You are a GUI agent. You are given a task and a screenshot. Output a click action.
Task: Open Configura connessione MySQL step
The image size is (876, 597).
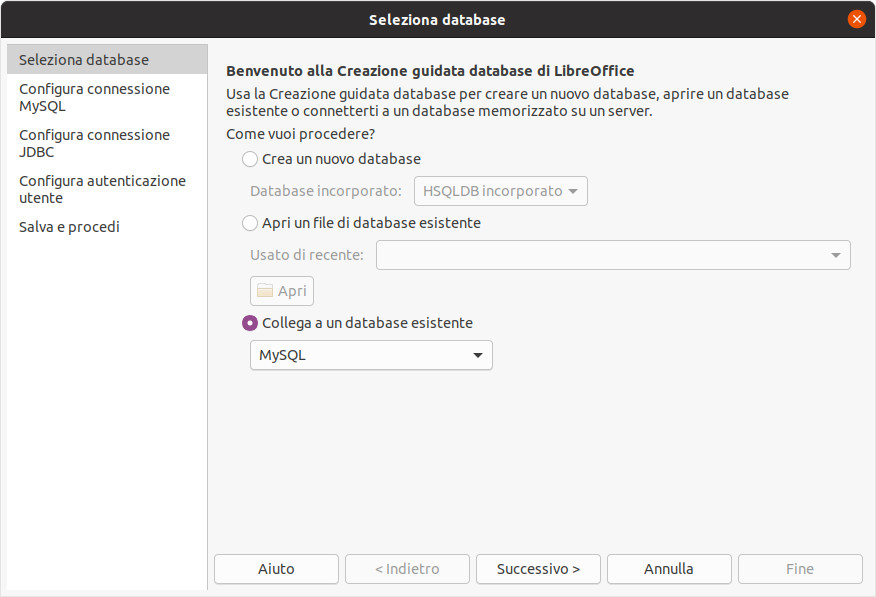click(94, 97)
